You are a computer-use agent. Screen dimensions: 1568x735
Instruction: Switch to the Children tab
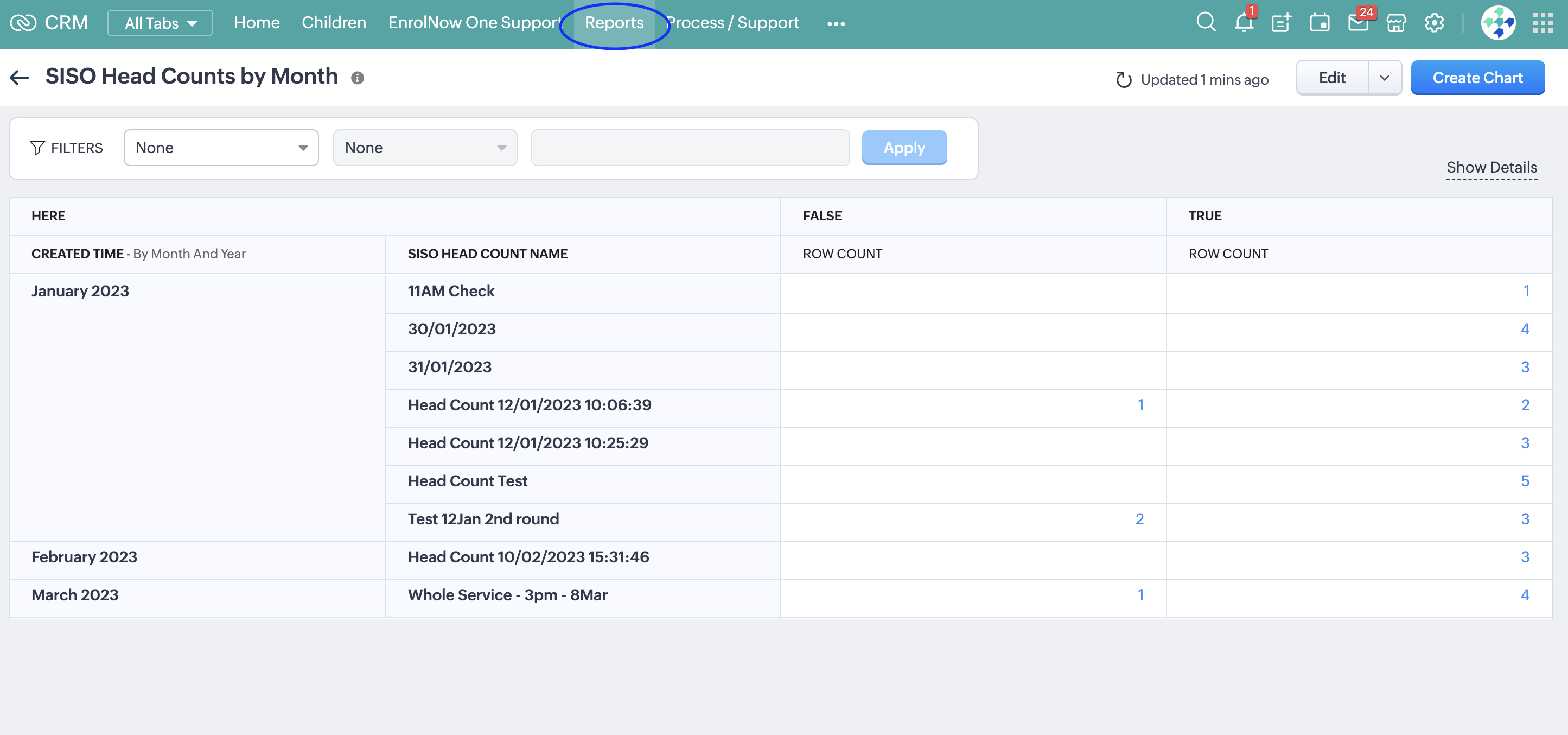(334, 23)
